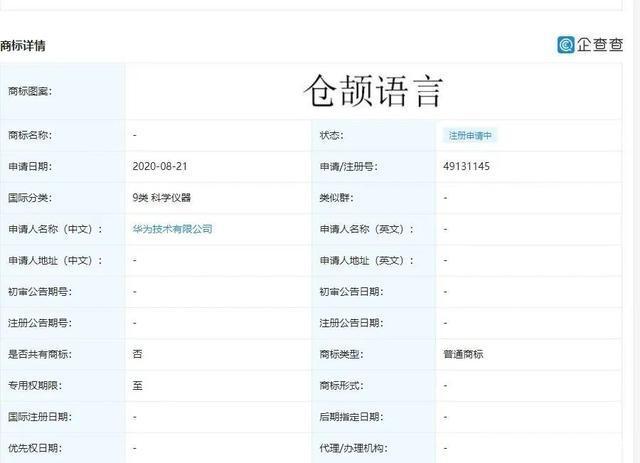Screen dimensions: 640x463
Task: Click the 优先权日期 label
Action: [35, 448]
